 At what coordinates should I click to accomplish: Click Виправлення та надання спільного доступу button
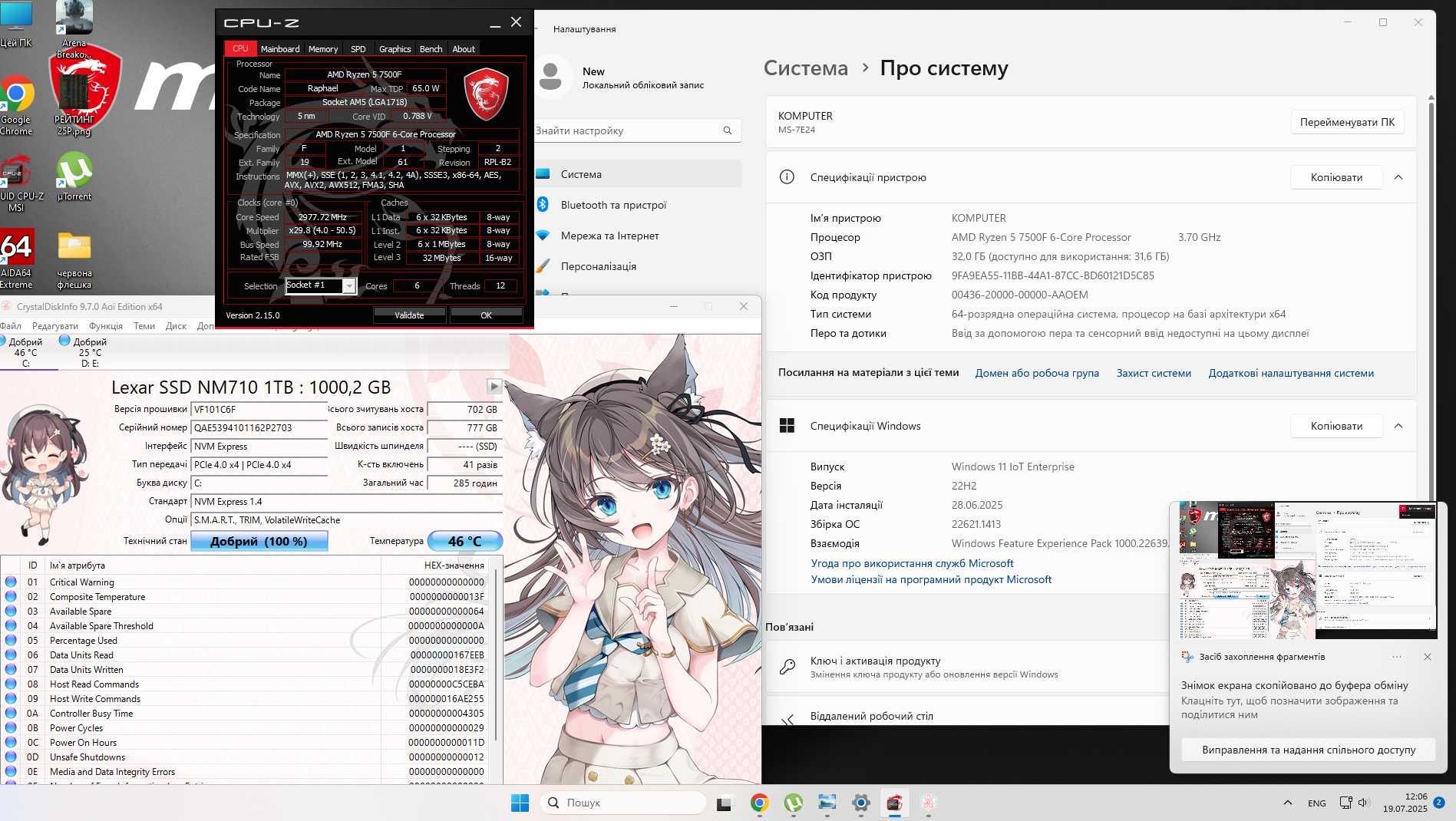[x=1309, y=750]
